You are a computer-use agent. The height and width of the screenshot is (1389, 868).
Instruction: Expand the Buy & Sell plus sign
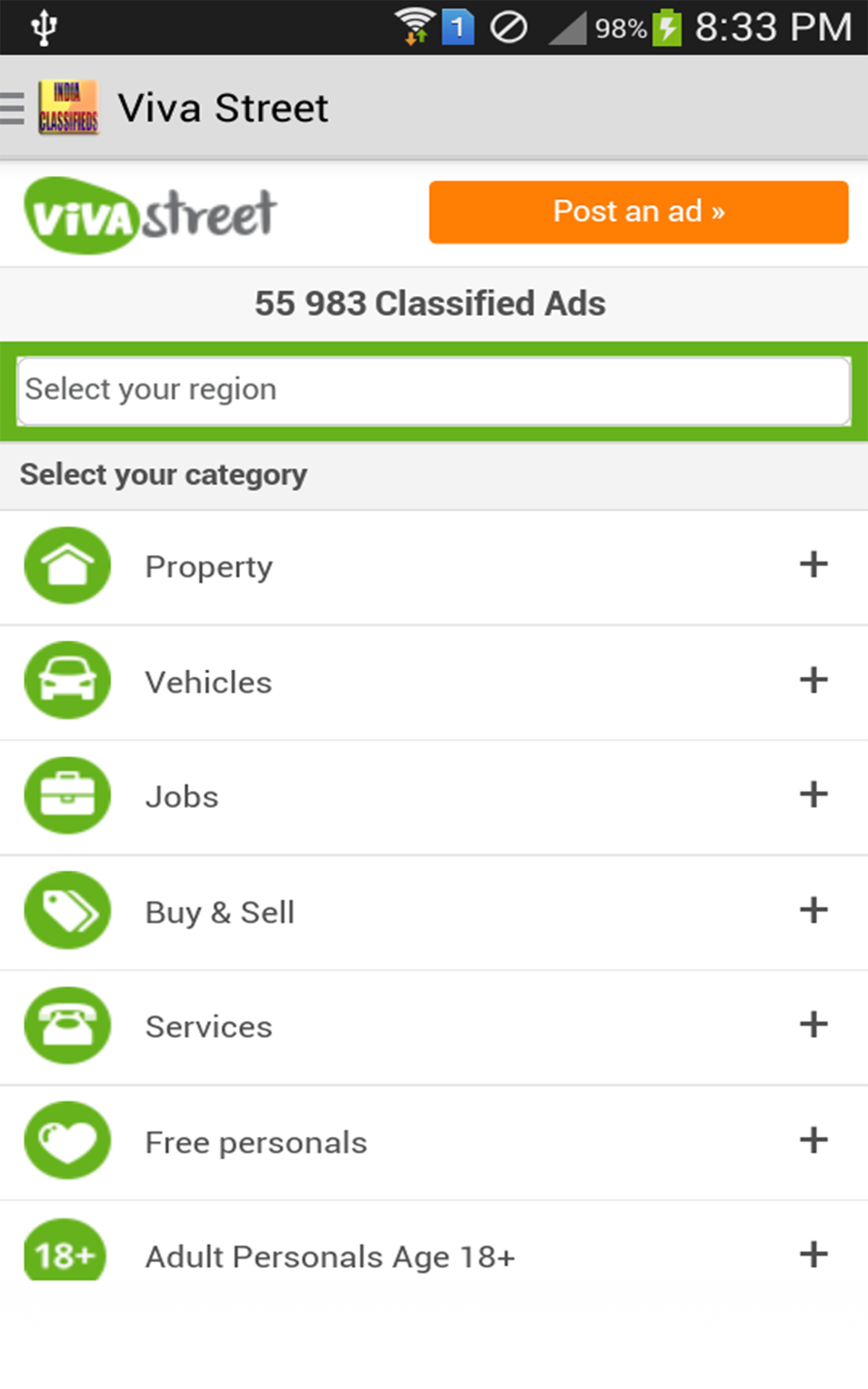tap(813, 910)
